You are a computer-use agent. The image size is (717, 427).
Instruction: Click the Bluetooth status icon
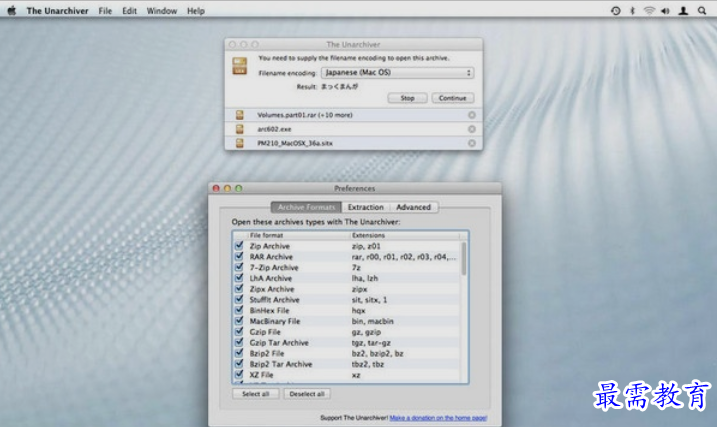632,11
